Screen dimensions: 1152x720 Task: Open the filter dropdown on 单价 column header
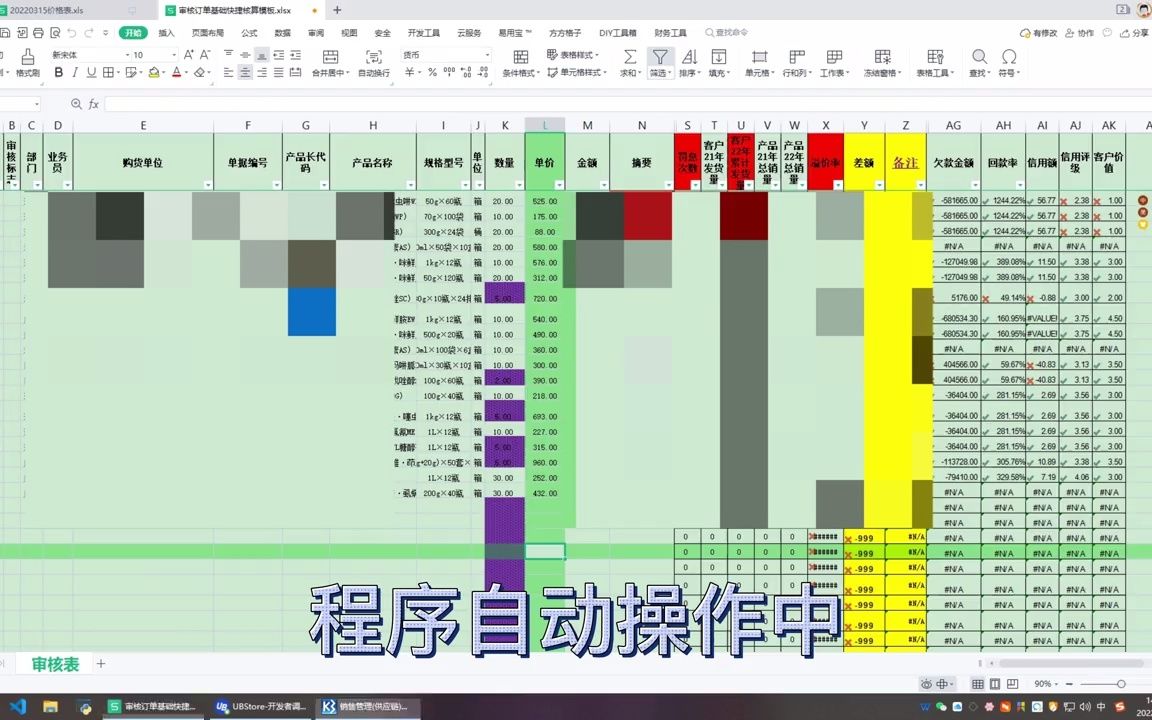pos(560,184)
